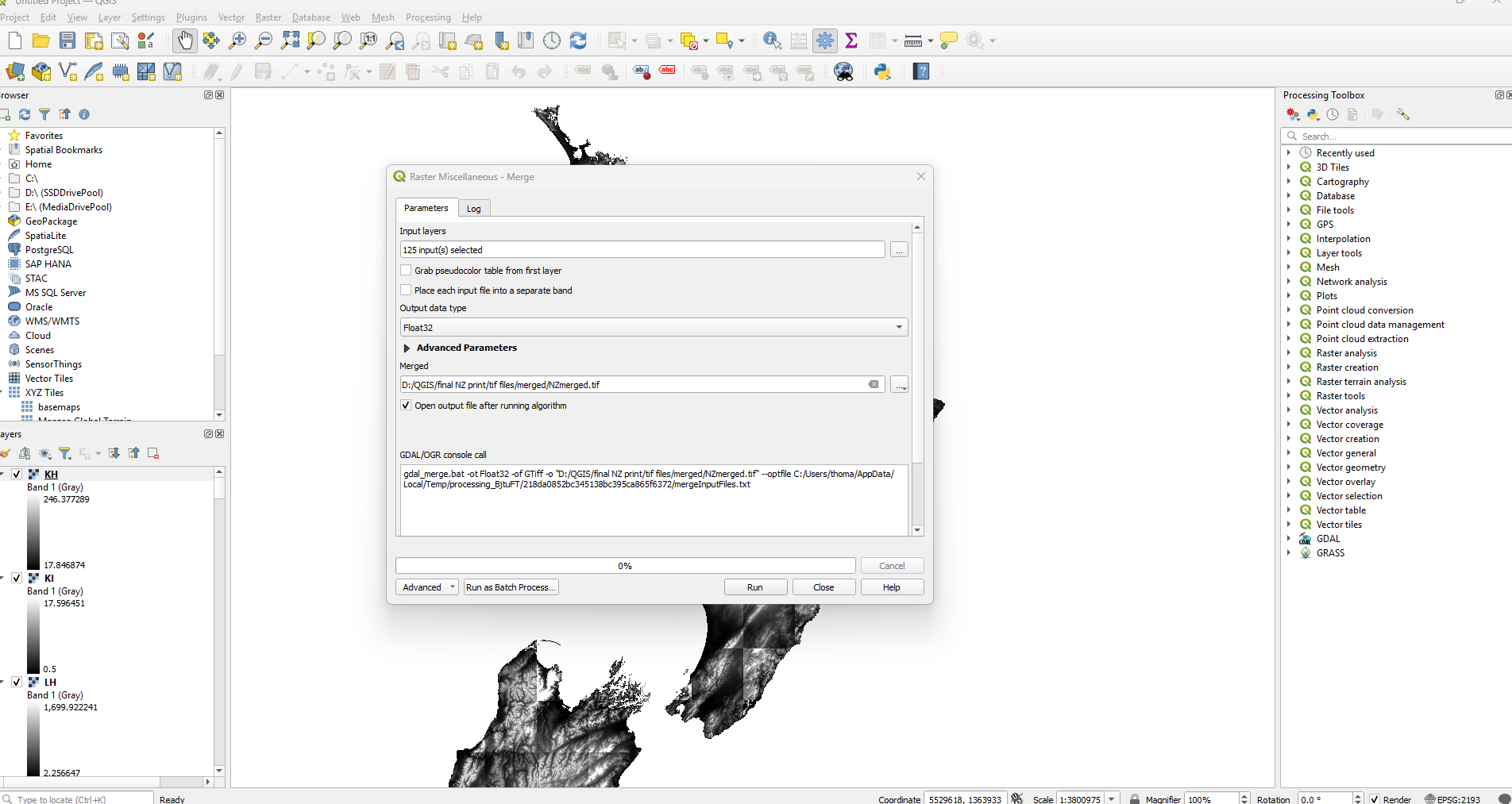The width and height of the screenshot is (1512, 804).
Task: Click the Layers panel filter legend icon
Action: point(65,453)
